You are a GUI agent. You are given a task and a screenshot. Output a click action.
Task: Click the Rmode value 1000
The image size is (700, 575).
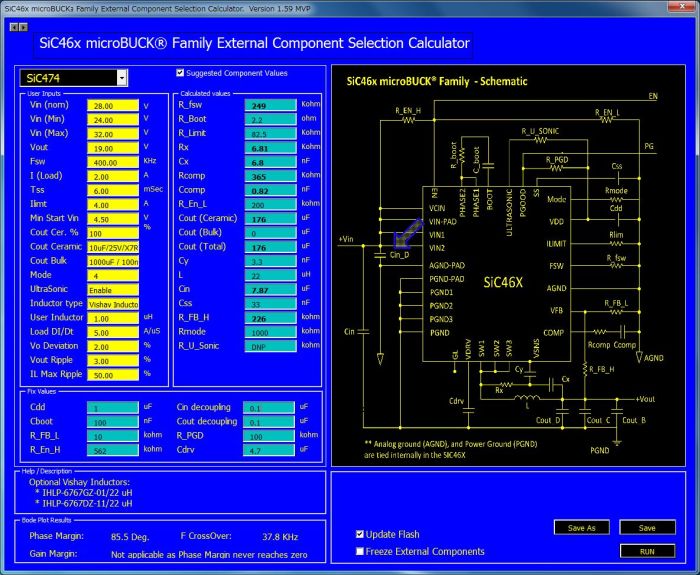[271, 333]
